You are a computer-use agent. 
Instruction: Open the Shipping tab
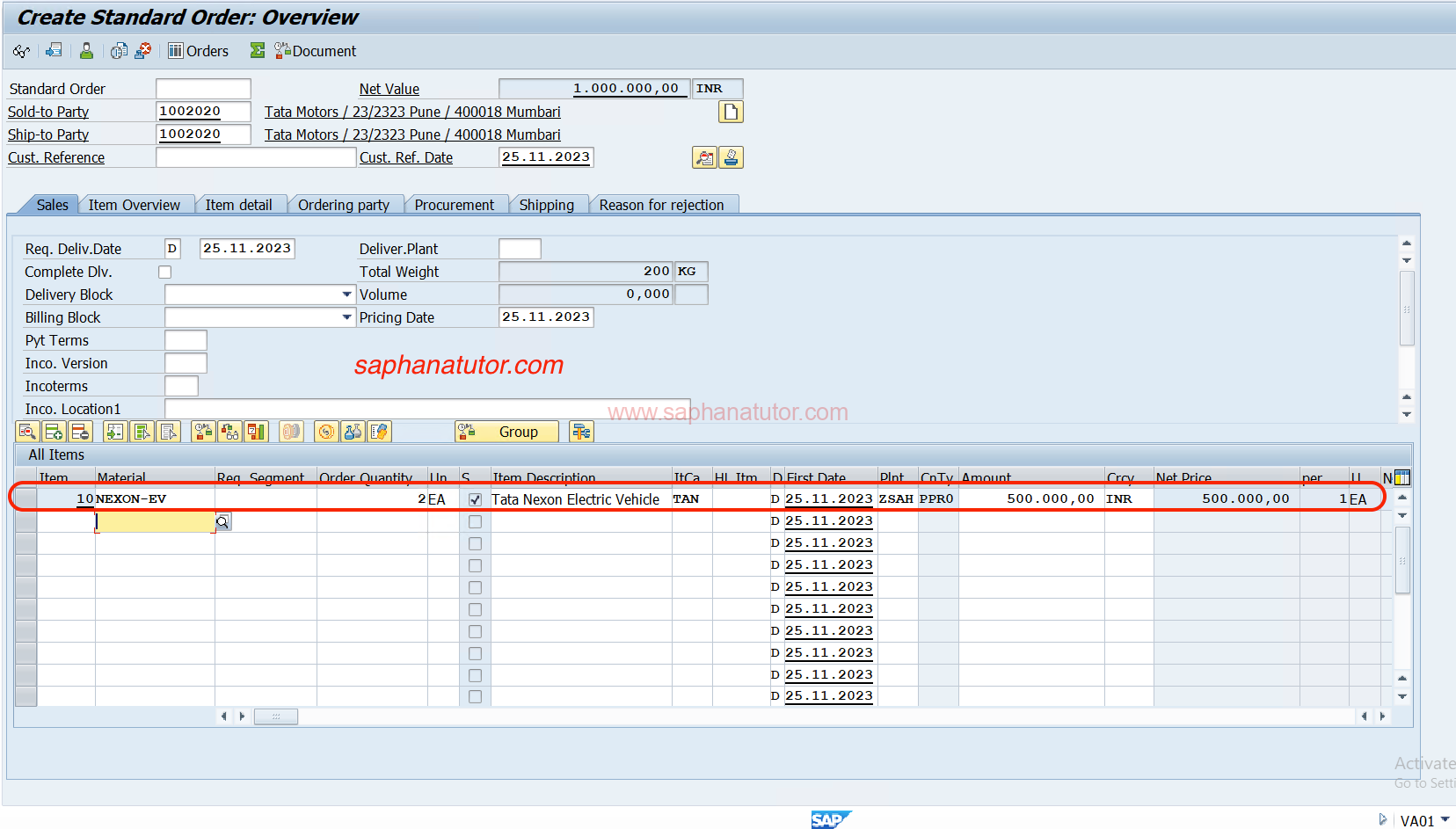547,205
